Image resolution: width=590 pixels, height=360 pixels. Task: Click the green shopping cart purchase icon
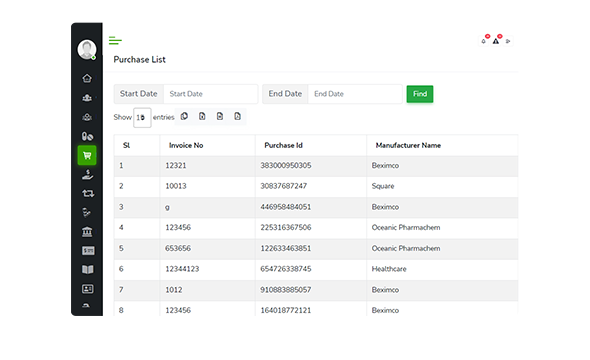click(x=87, y=155)
